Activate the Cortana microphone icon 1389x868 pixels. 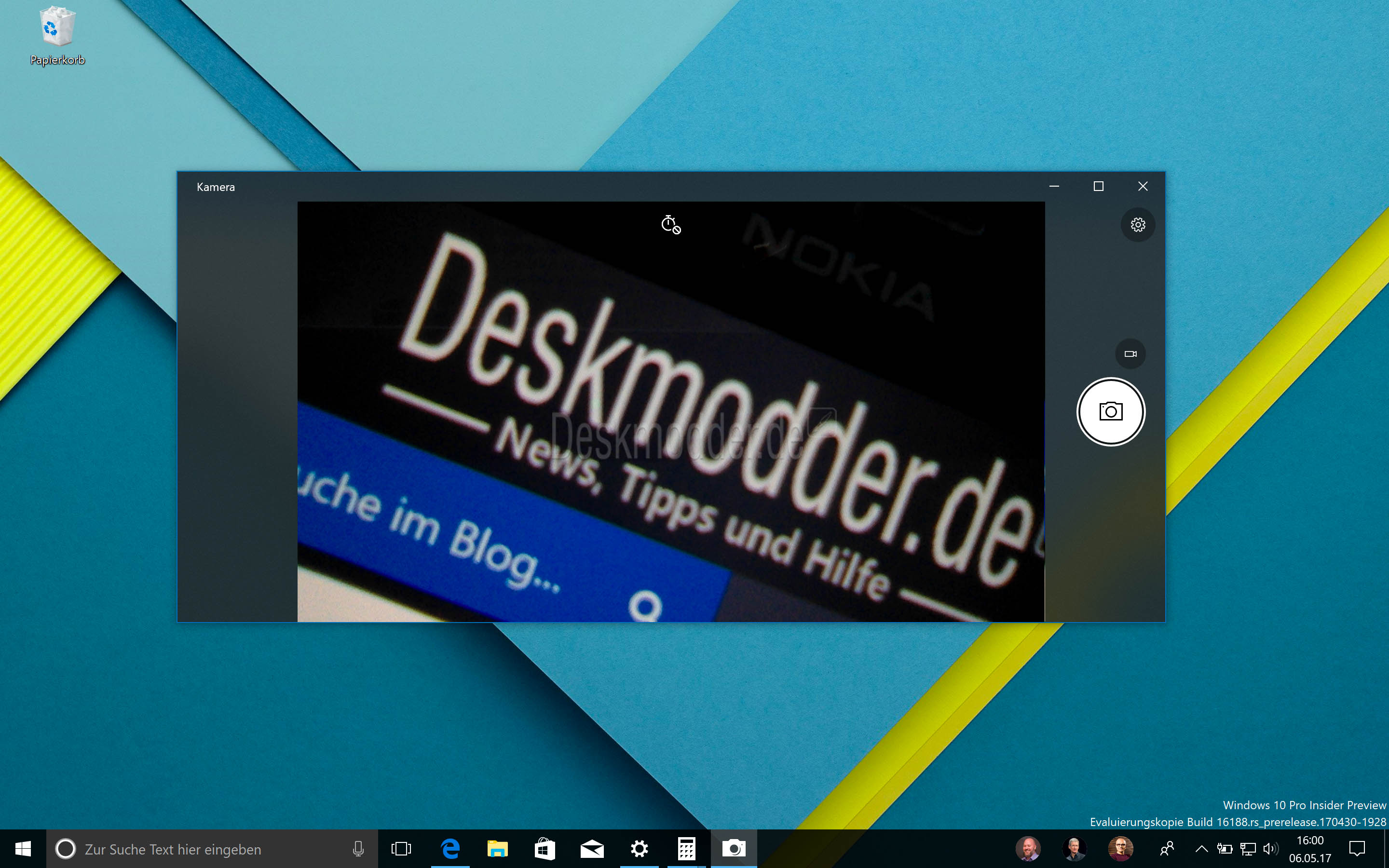(358, 849)
